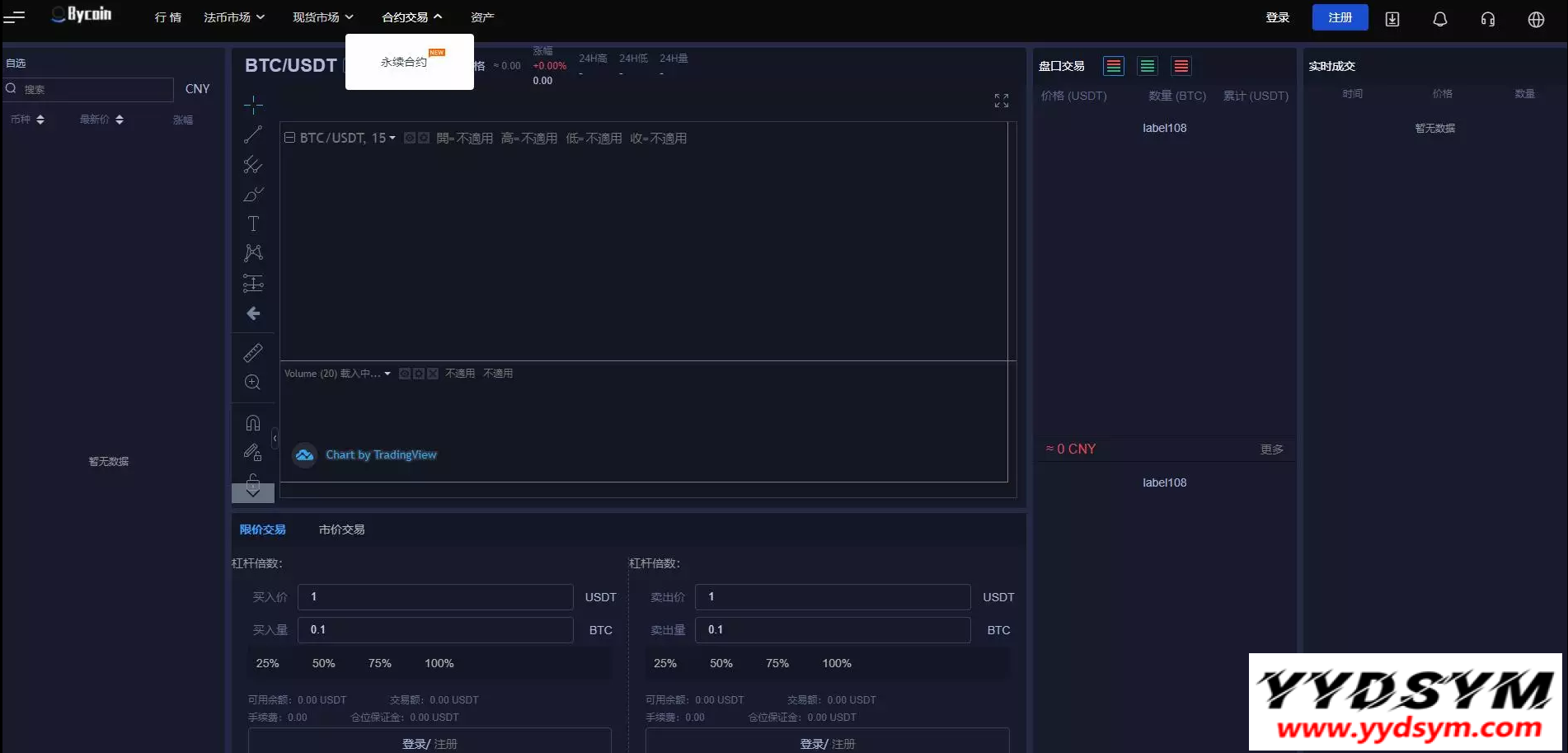Viewport: 1568px width, 753px height.
Task: Open the notification bell
Action: pyautogui.click(x=1439, y=19)
